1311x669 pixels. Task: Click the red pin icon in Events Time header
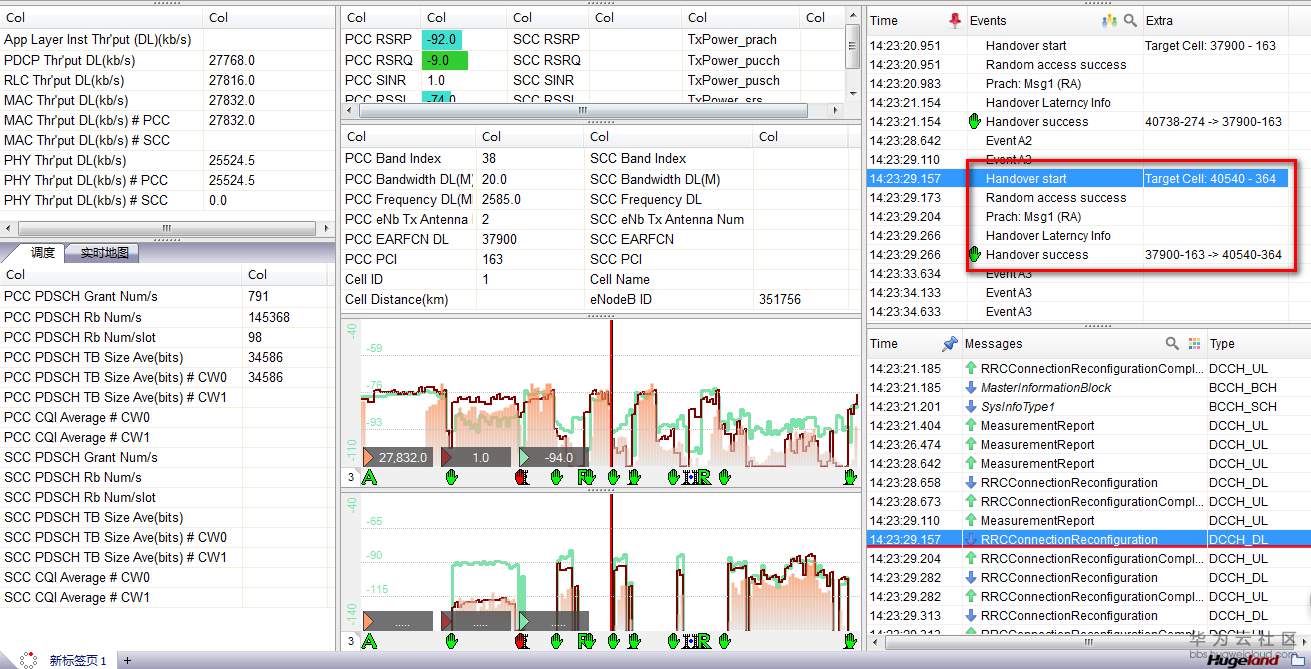pyautogui.click(x=955, y=20)
